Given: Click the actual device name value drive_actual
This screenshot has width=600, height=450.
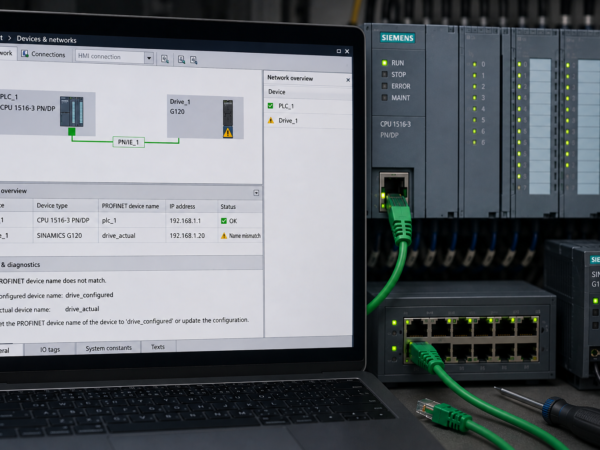Looking at the screenshot, I should click(82, 309).
